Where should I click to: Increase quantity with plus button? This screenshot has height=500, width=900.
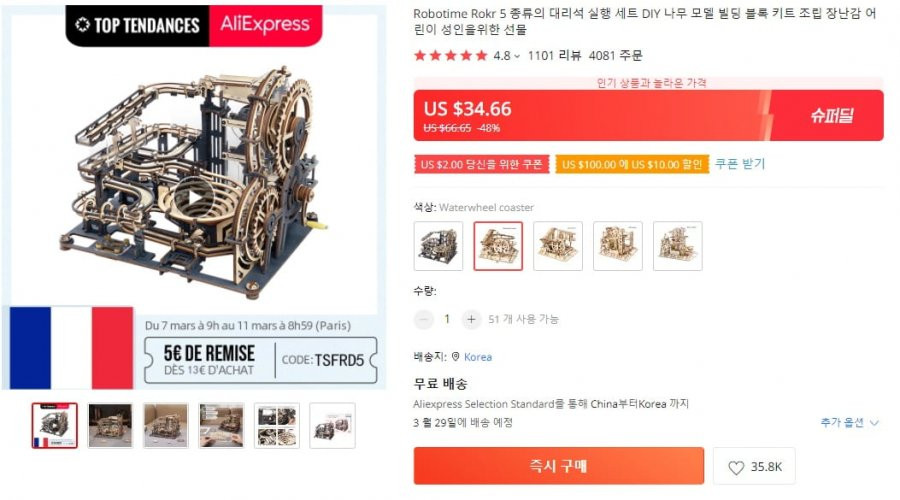click(471, 319)
